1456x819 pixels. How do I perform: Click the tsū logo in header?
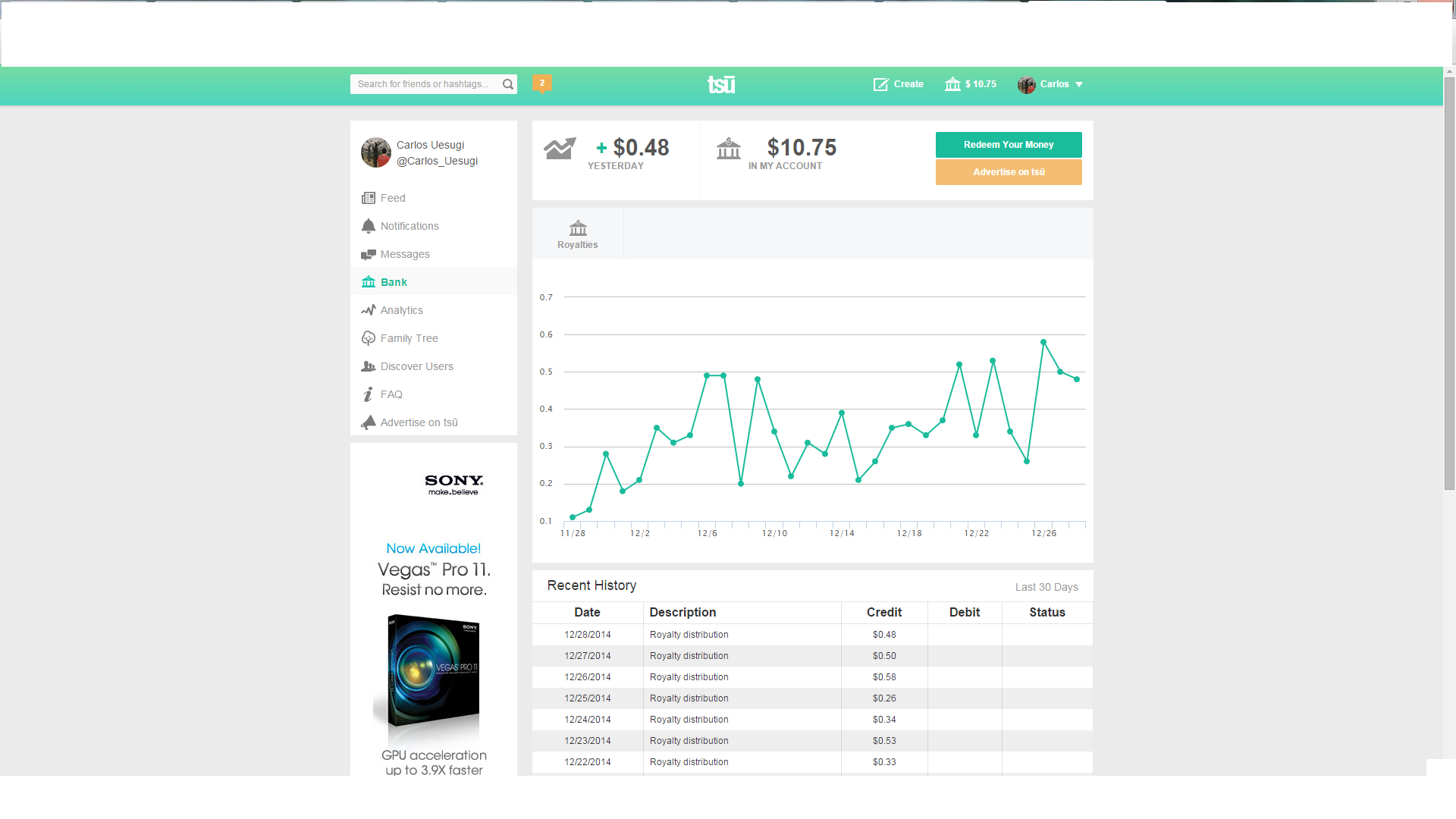point(721,84)
